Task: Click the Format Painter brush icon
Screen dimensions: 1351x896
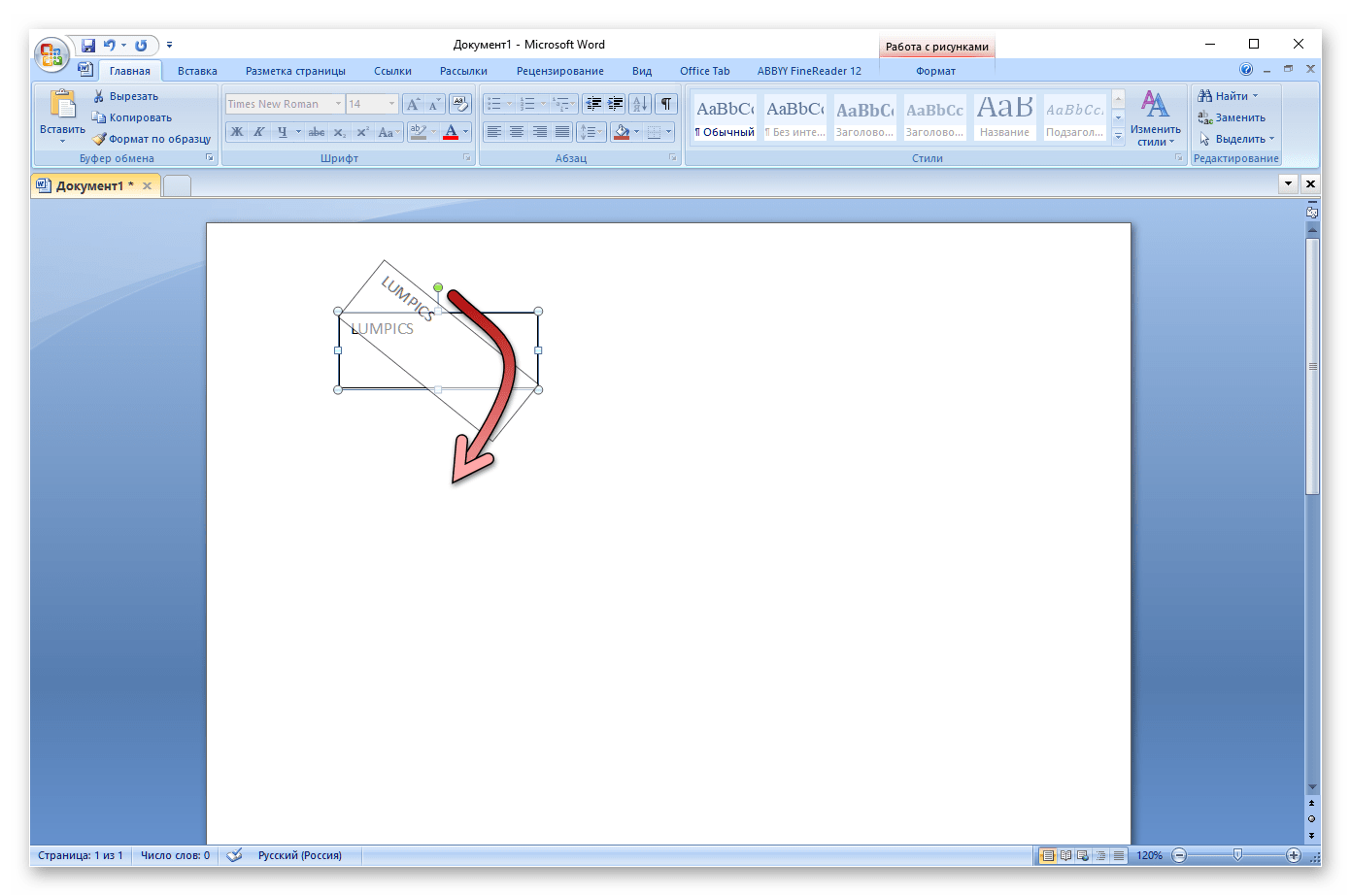Action: 99,139
